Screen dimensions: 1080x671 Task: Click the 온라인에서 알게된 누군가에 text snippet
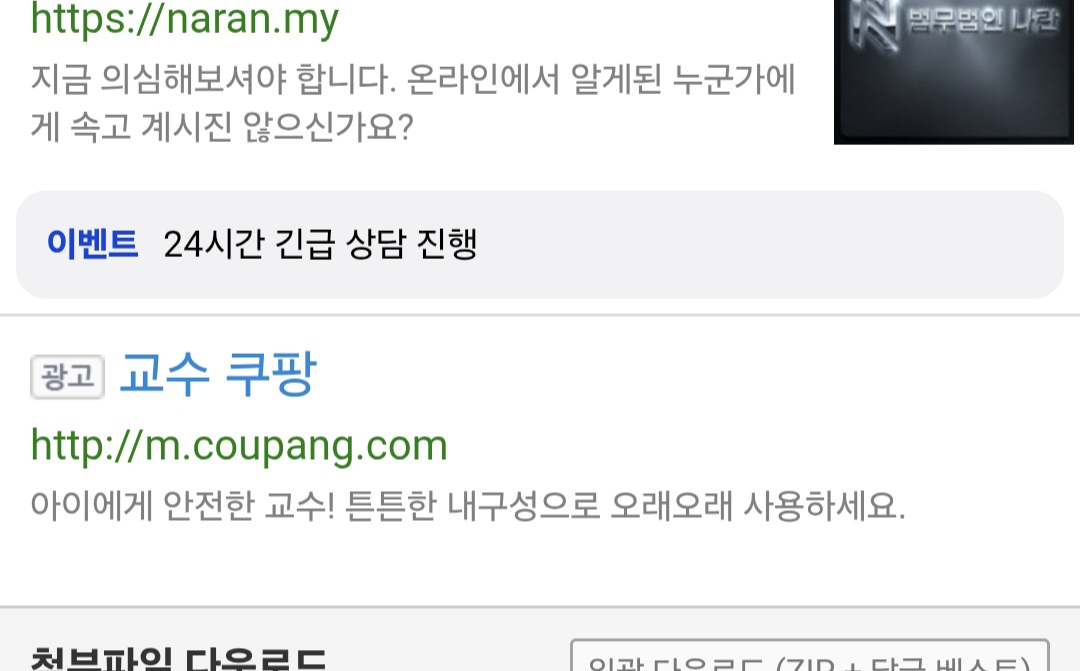[x=601, y=79]
